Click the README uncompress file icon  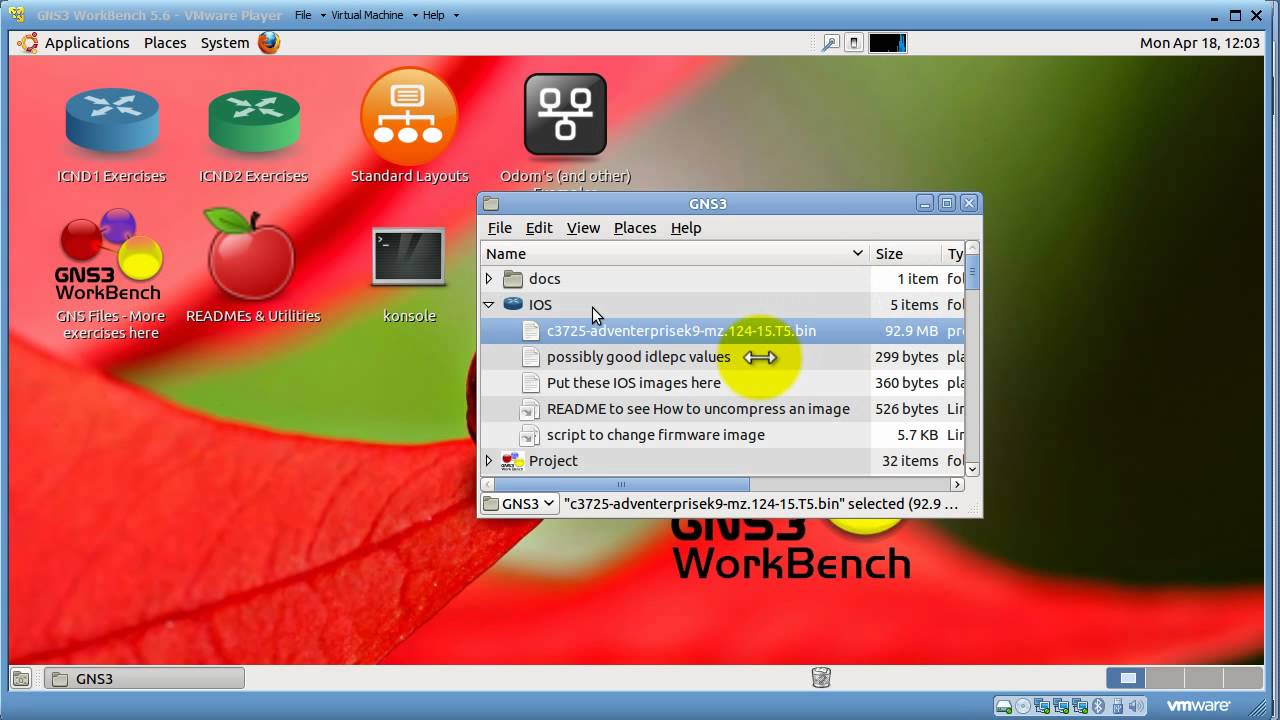(530, 409)
